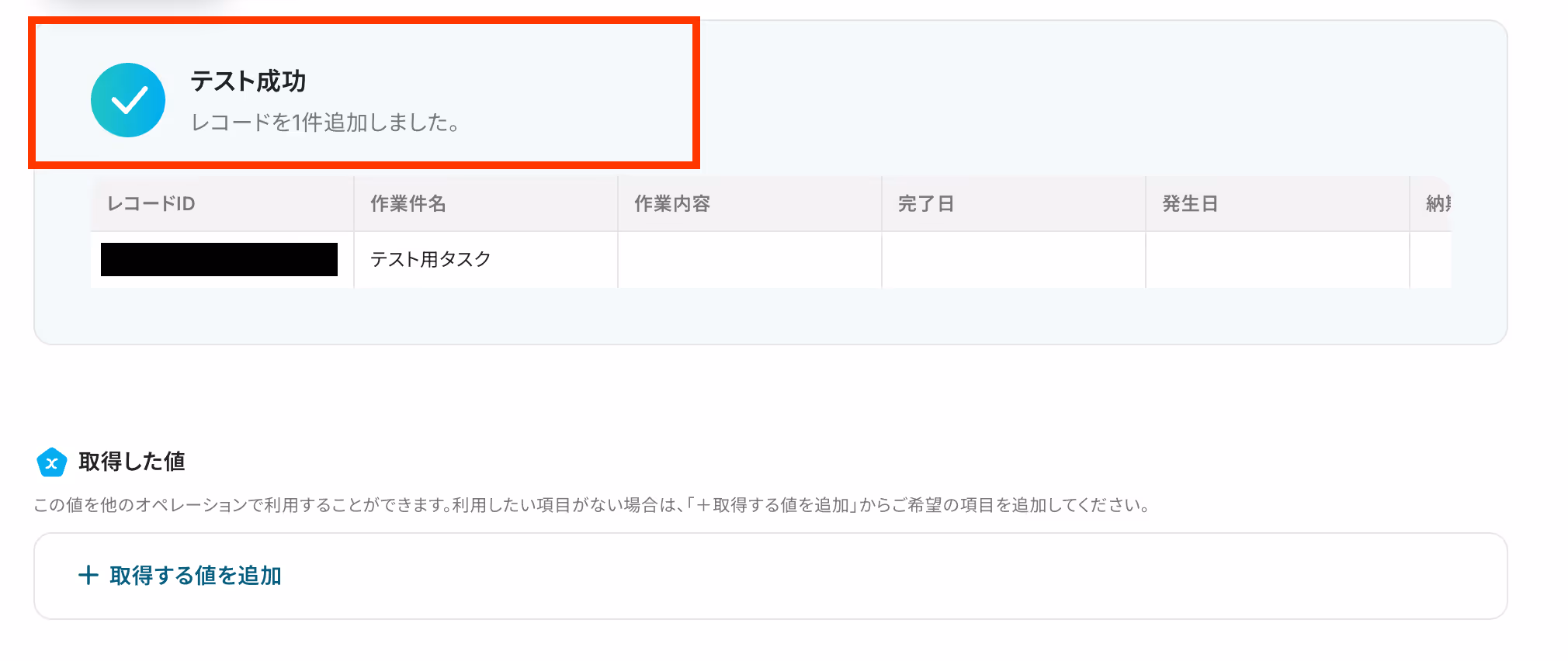
Task: Click the partially hidden 納 column header
Action: pyautogui.click(x=1431, y=203)
